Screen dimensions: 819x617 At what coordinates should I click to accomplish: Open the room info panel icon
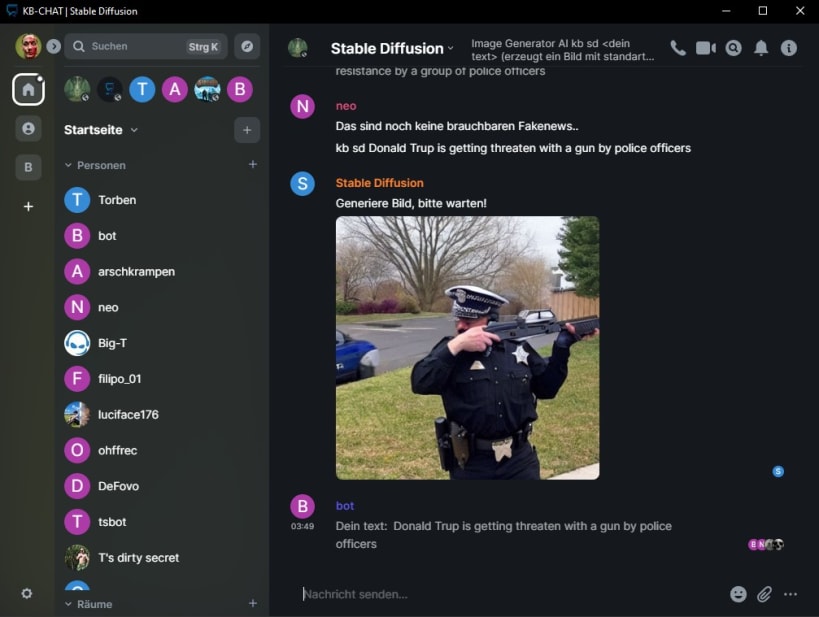tap(789, 48)
